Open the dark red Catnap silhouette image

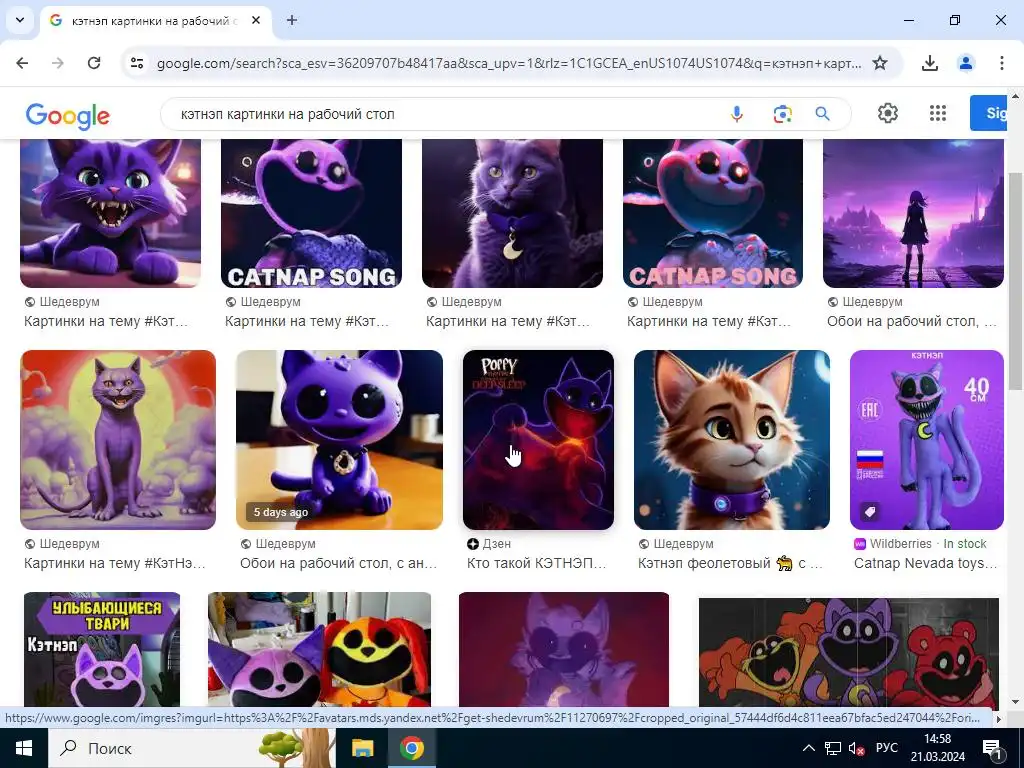tap(564, 650)
